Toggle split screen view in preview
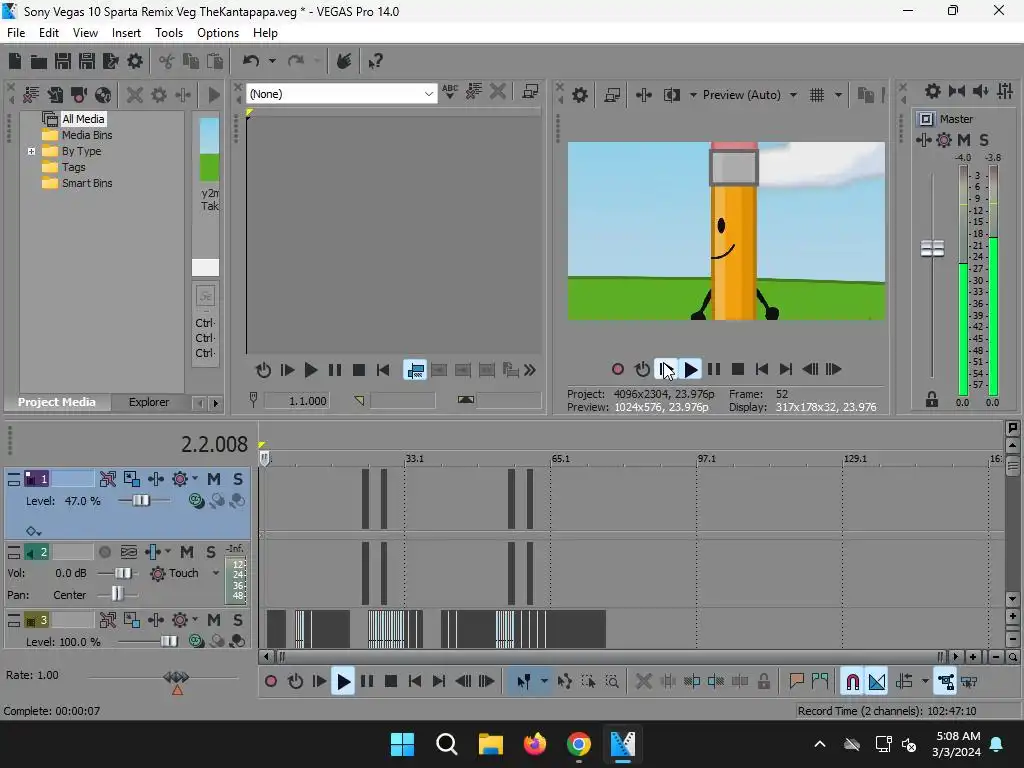 point(671,95)
